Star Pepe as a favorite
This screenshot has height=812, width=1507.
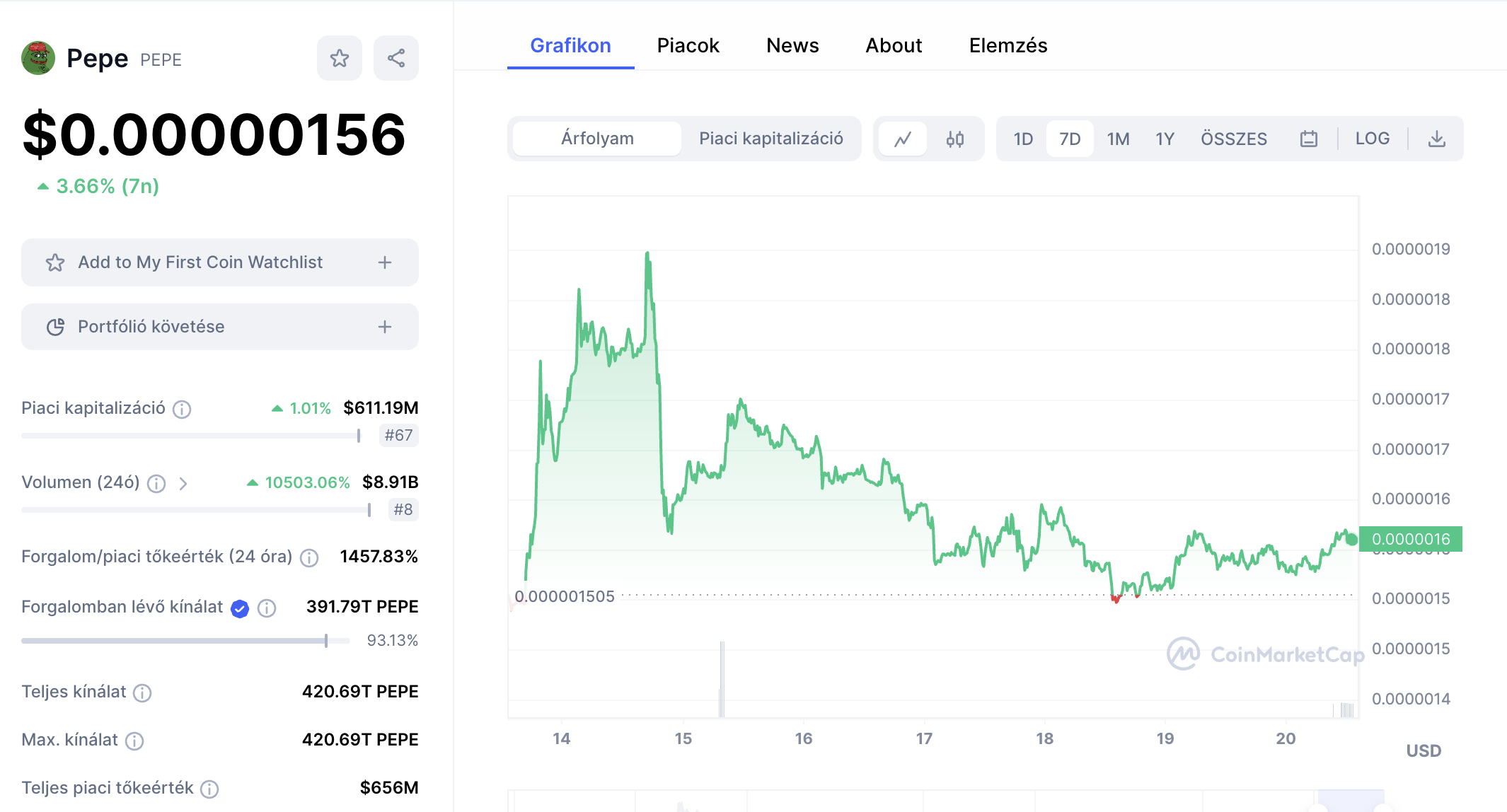pyautogui.click(x=340, y=58)
